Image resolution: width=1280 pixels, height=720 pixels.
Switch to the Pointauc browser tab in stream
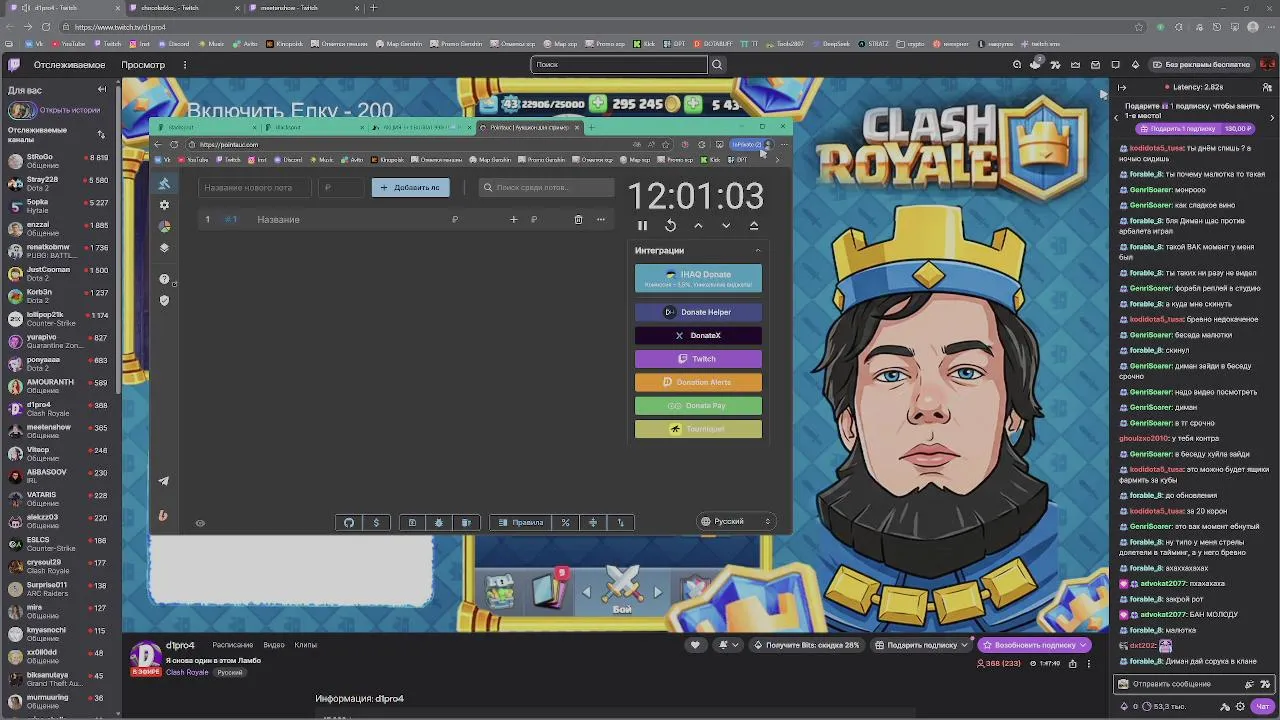pos(527,127)
